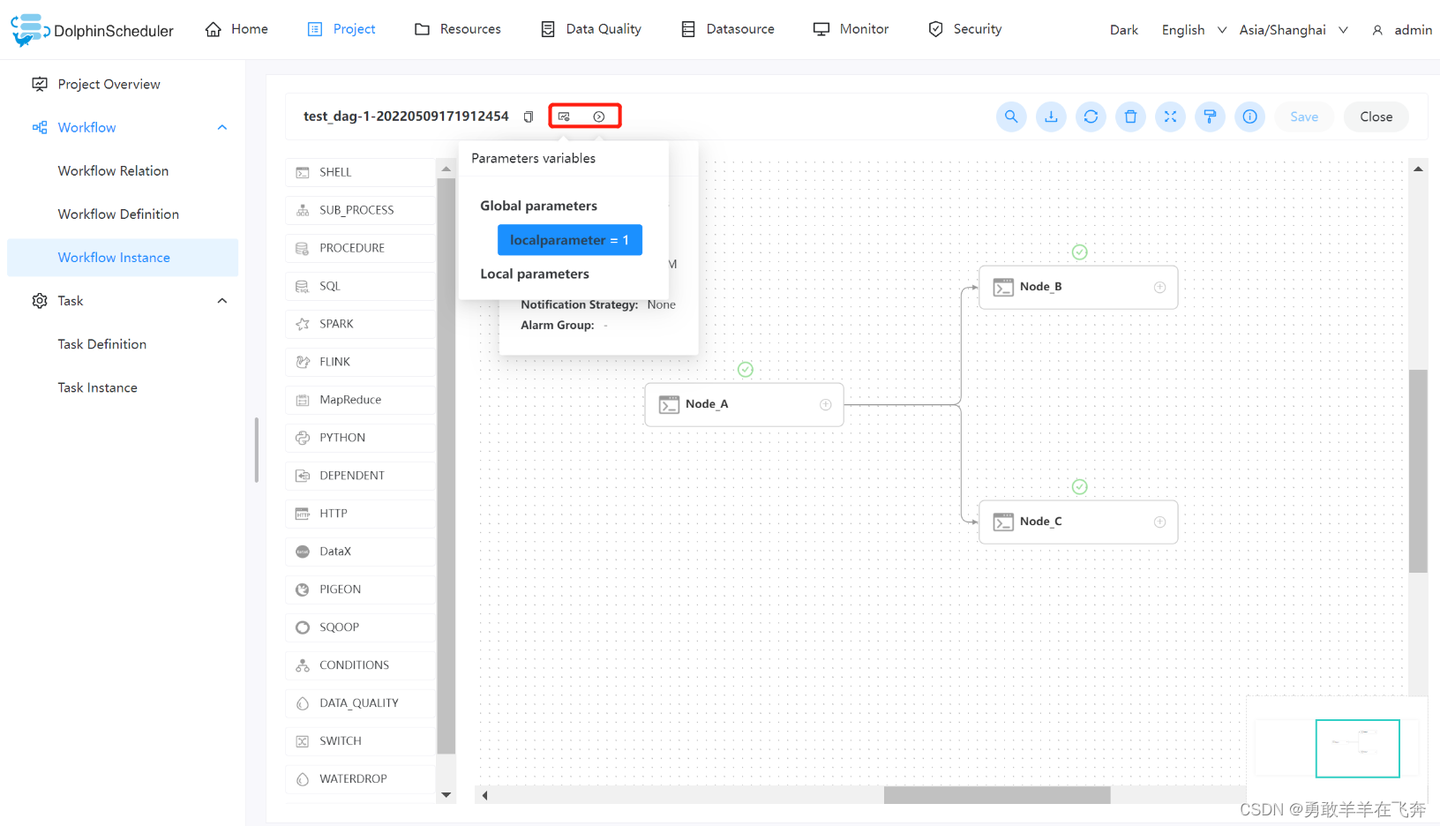1440x826 pixels.
Task: Open the Datasource menu
Action: tap(728, 29)
